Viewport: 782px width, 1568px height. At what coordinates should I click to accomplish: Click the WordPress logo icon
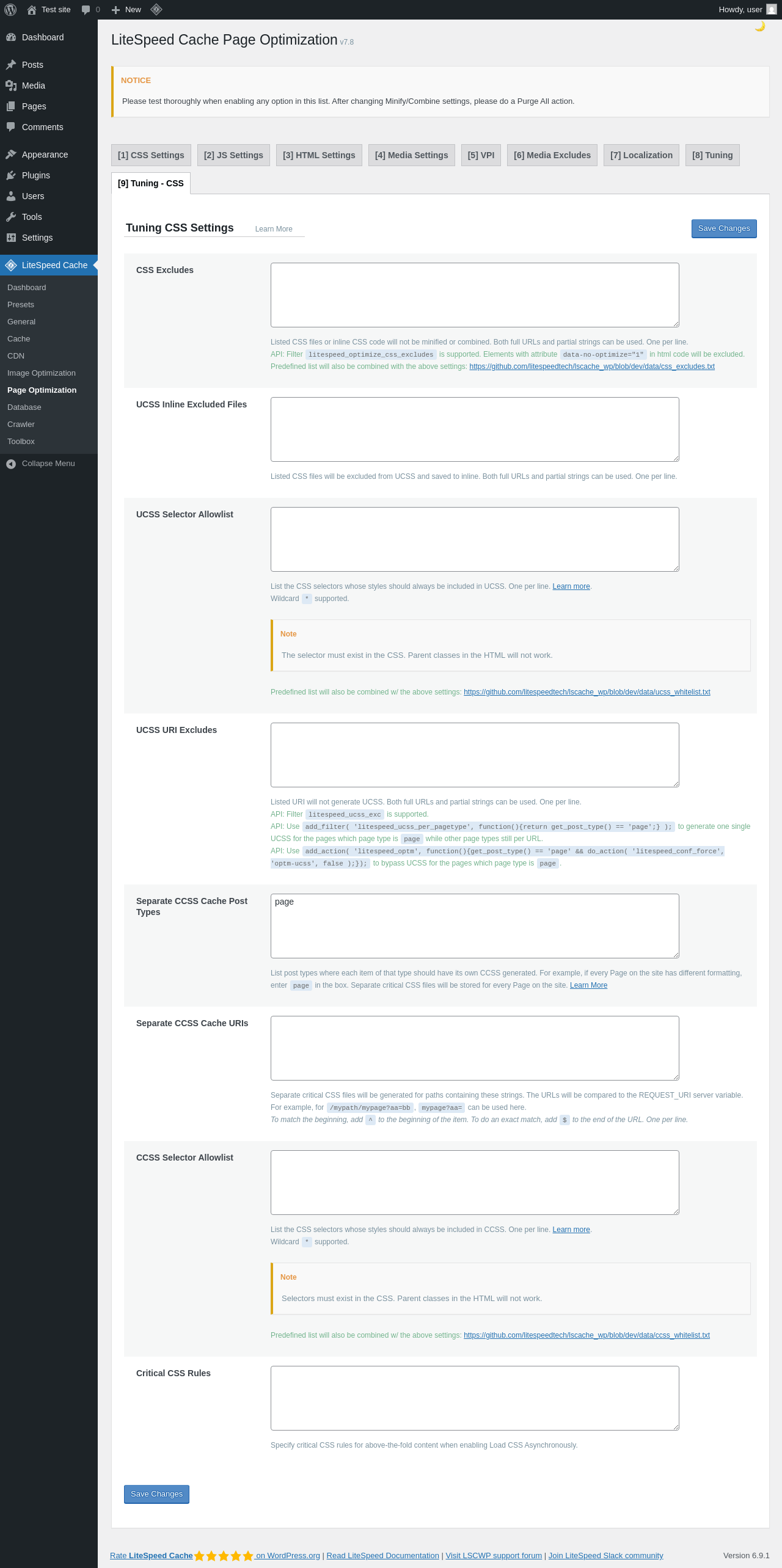point(10,10)
